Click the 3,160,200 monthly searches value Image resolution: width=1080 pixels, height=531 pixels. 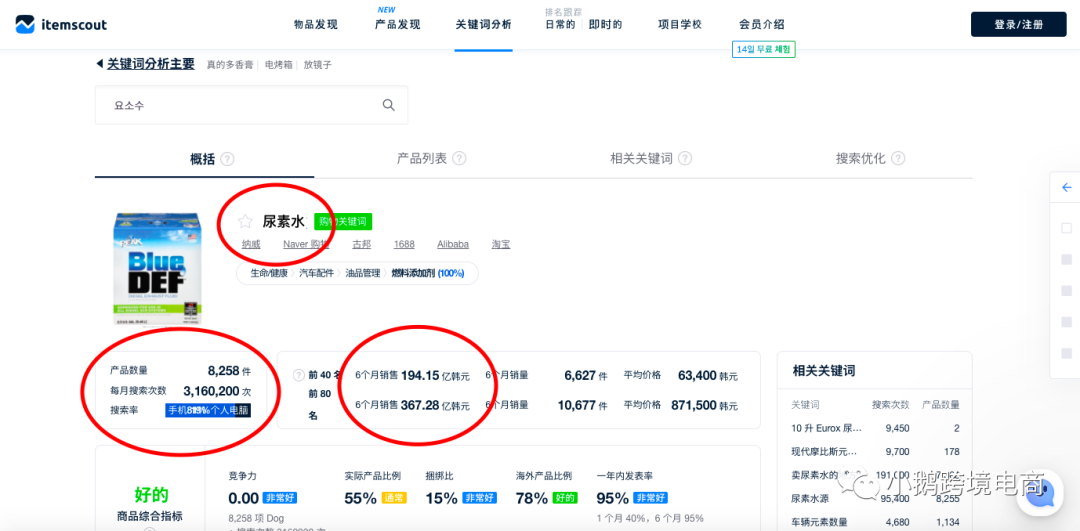[x=211, y=391]
